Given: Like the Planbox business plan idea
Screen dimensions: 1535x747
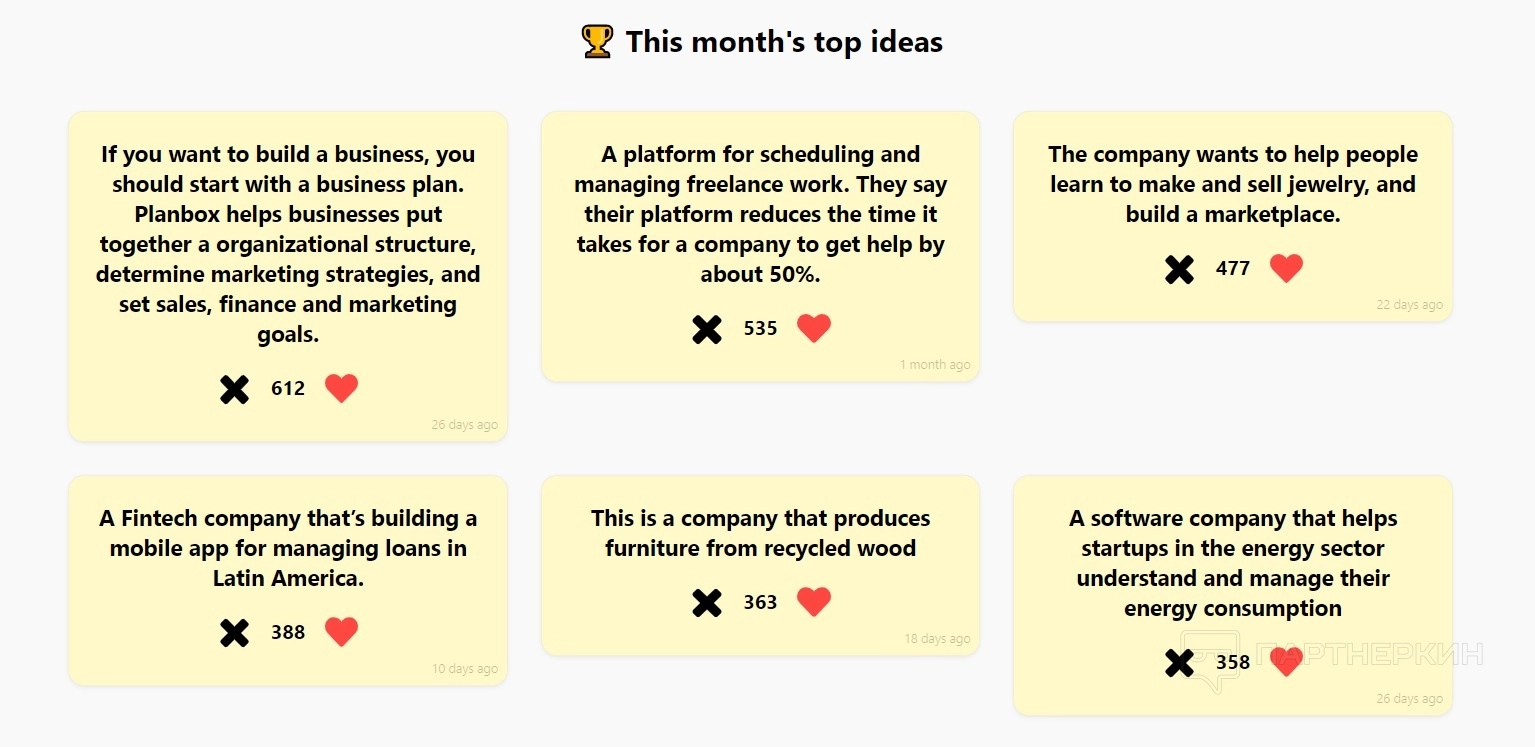Looking at the screenshot, I should (341, 388).
